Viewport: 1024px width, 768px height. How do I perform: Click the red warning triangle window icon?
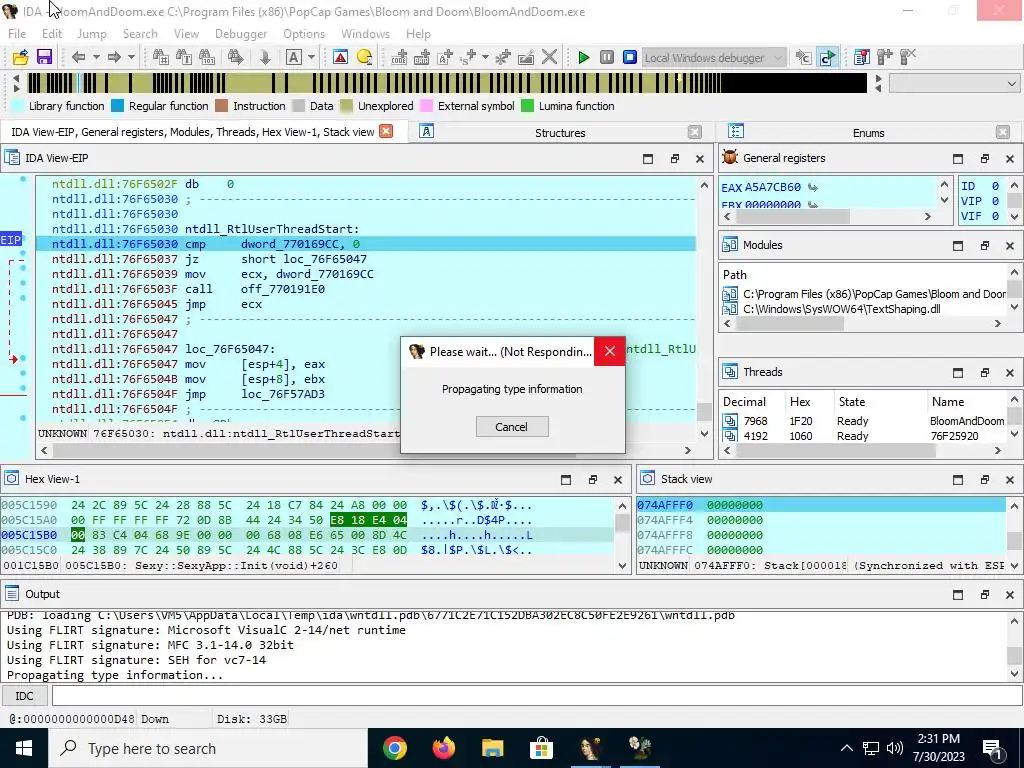340,57
